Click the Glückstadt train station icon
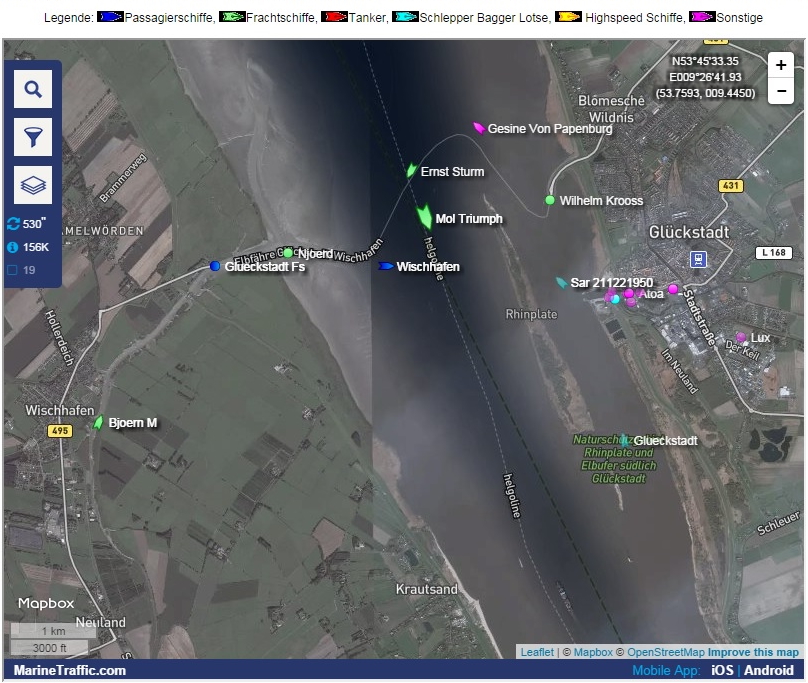Image resolution: width=808 pixels, height=683 pixels. (698, 259)
